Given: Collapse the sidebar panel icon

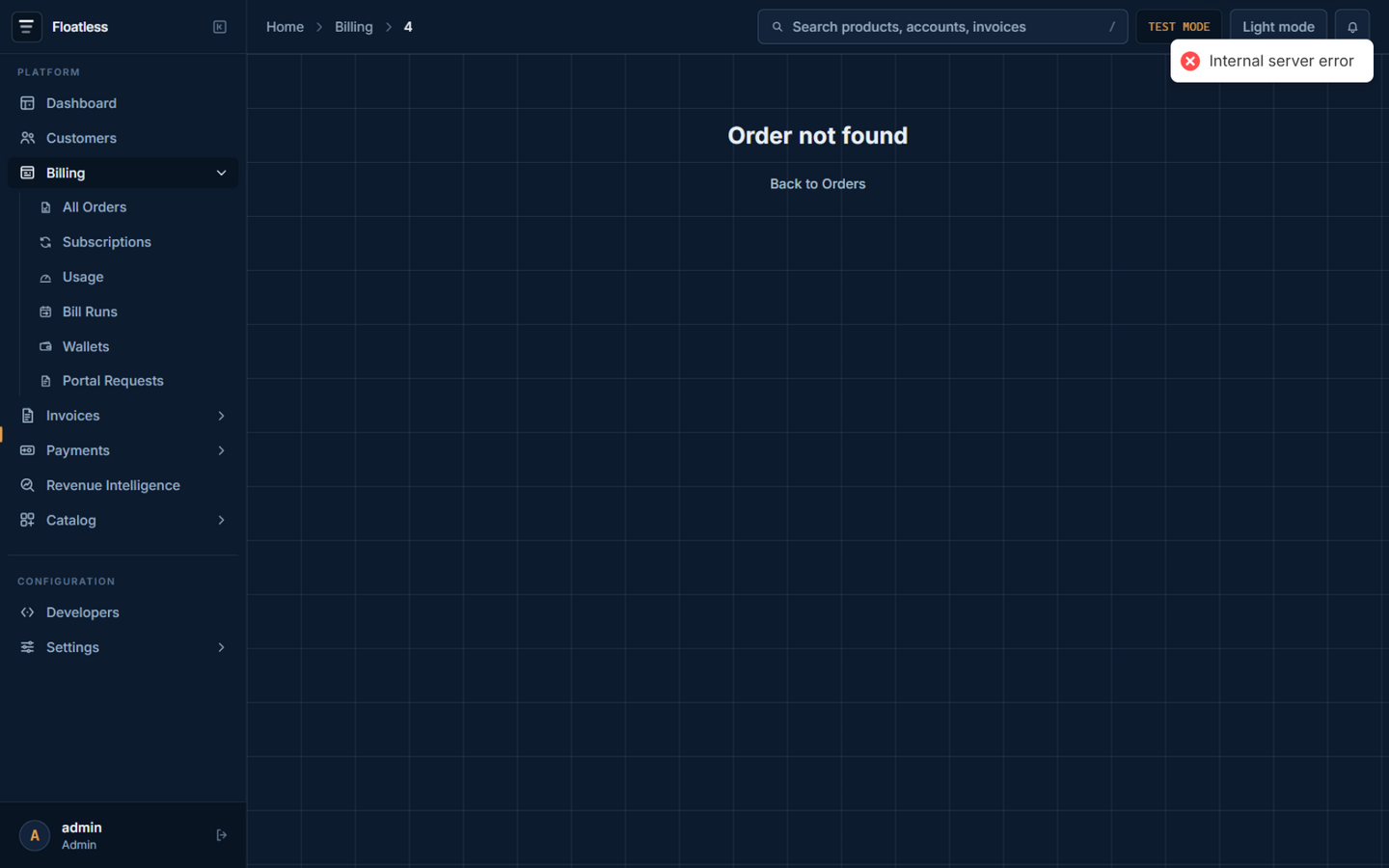Looking at the screenshot, I should pyautogui.click(x=220, y=27).
